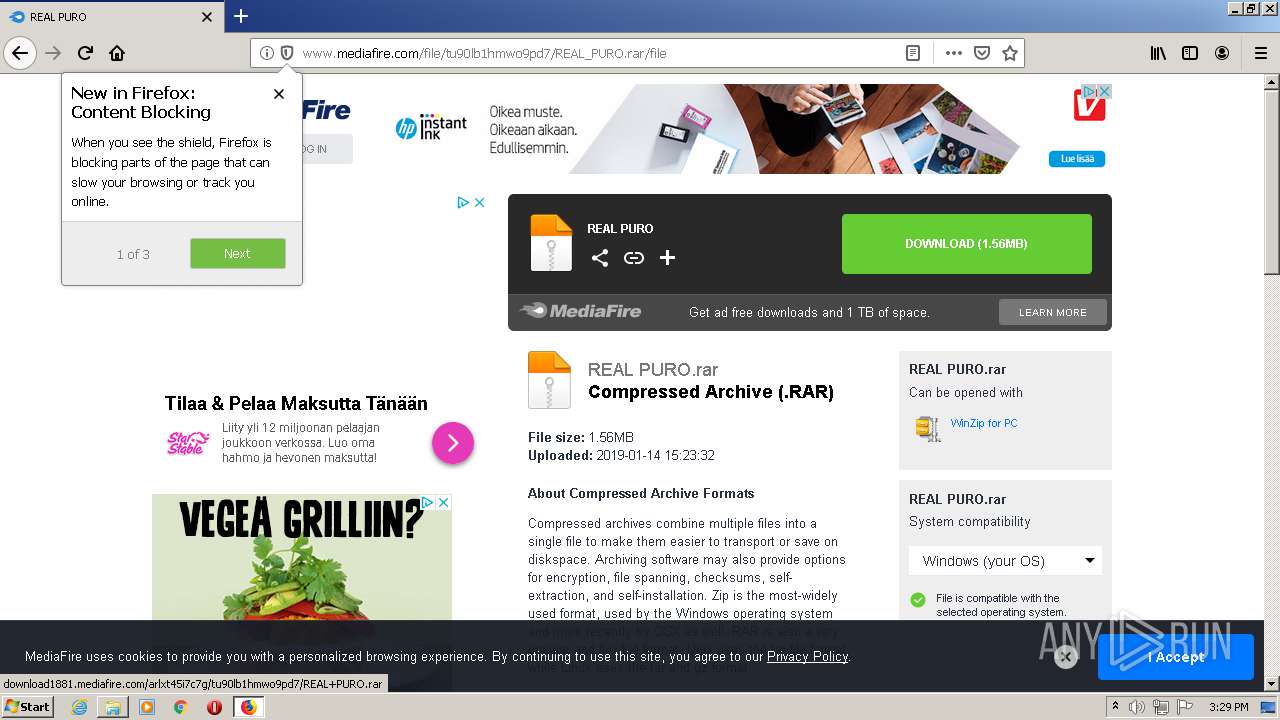1280x720 pixels.
Task: Go back to the previous page
Action: point(20,53)
